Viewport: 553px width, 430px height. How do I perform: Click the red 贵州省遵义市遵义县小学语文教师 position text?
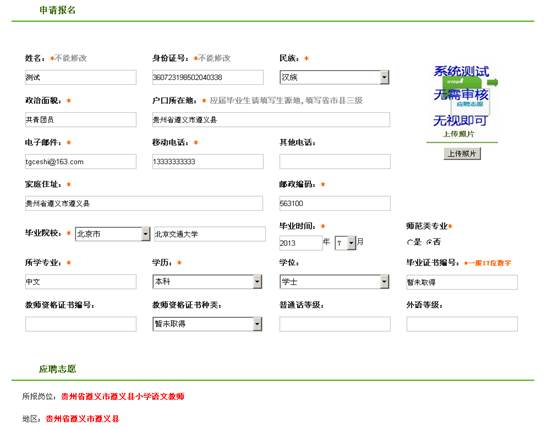click(x=123, y=396)
